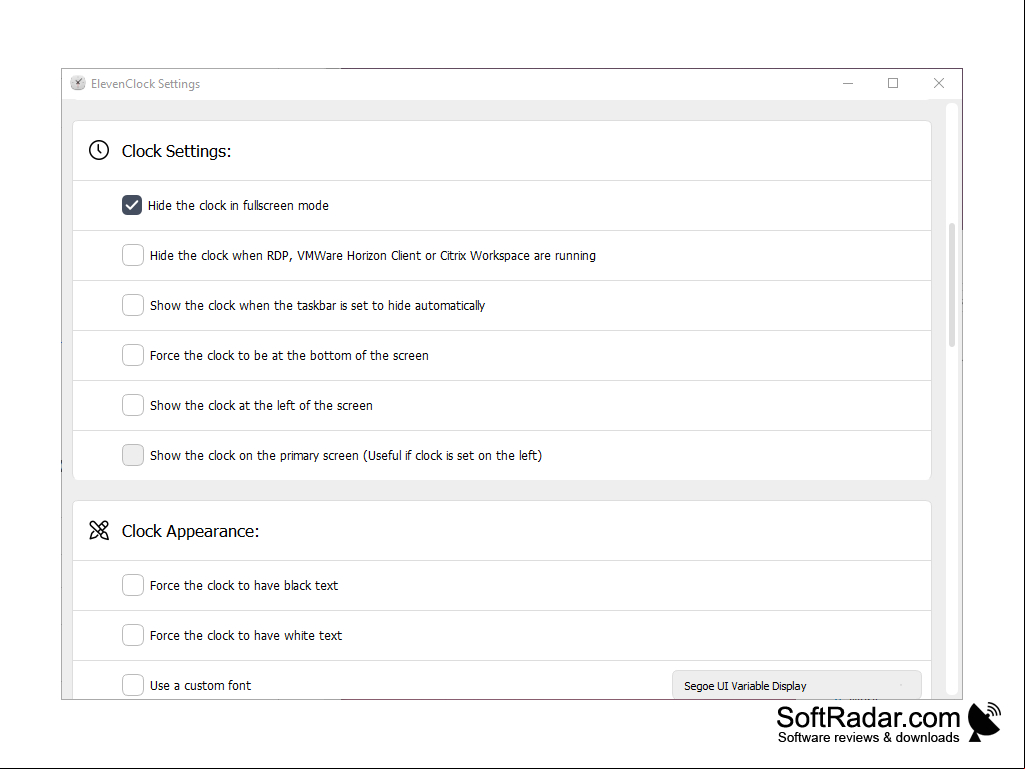This screenshot has height=769, width=1025.
Task: Minimize the ElevenClock Settings window
Action: click(x=848, y=83)
